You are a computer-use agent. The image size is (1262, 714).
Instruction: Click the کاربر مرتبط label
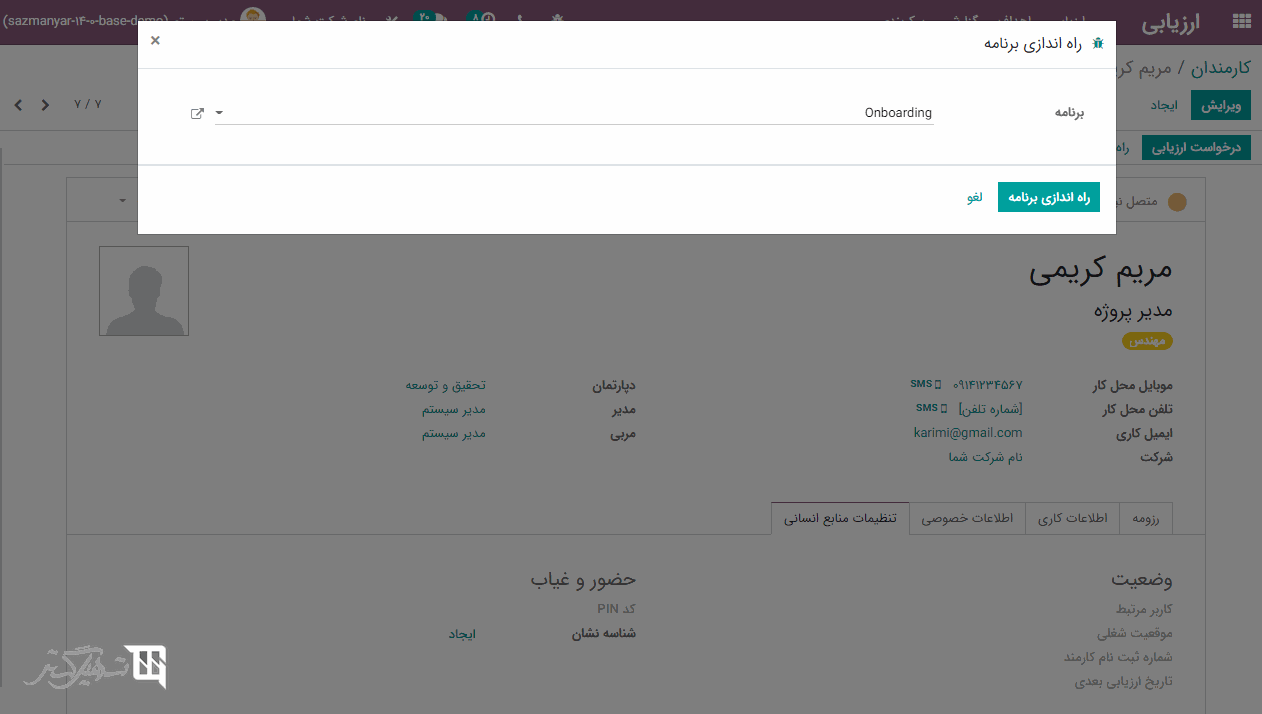click(1145, 609)
